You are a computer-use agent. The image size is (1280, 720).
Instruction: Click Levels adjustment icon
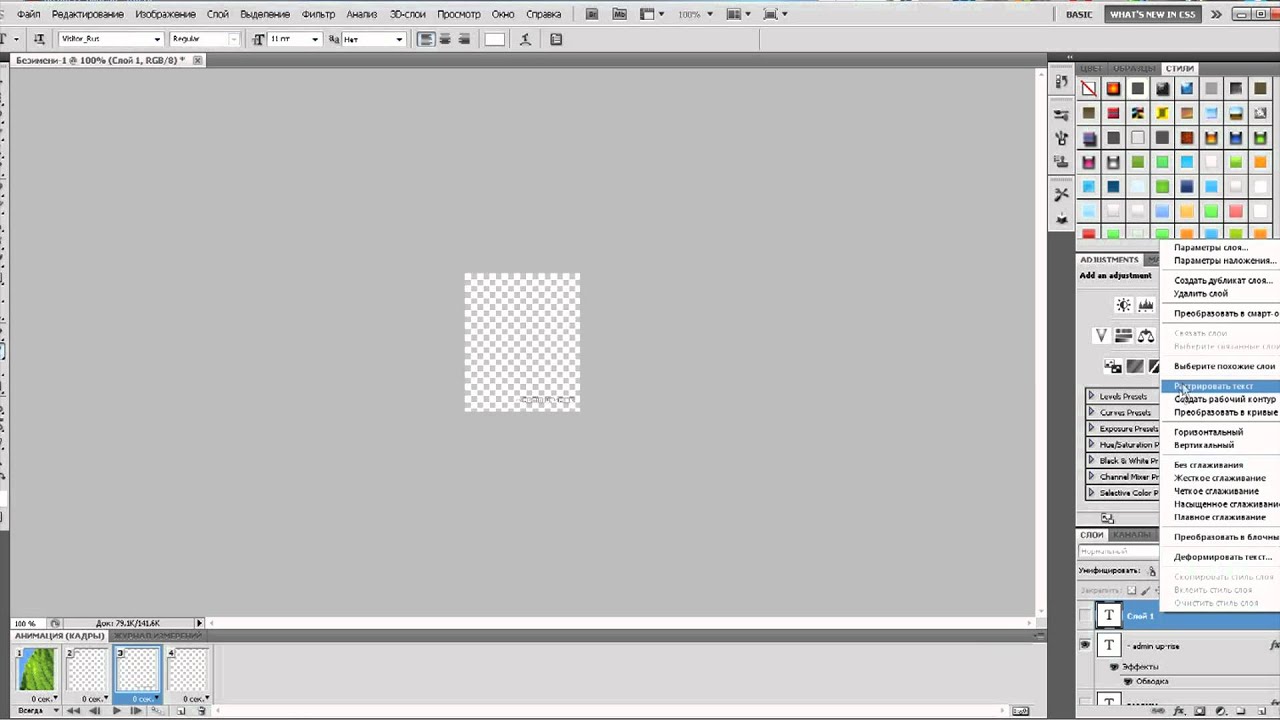(1146, 305)
